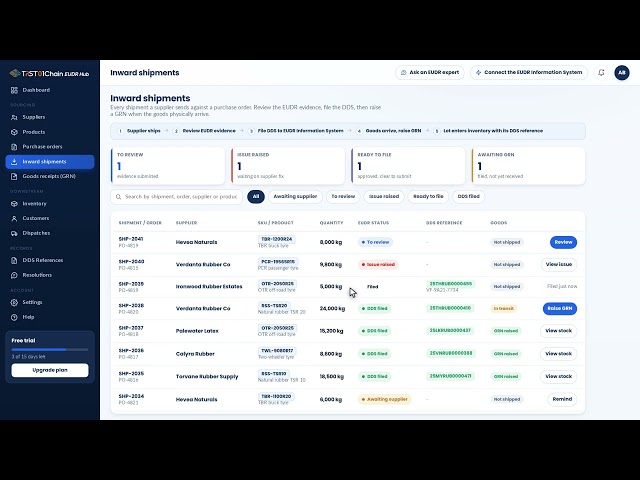The height and width of the screenshot is (480, 640).
Task: Click Remind for SHP-2034
Action: tap(562, 399)
